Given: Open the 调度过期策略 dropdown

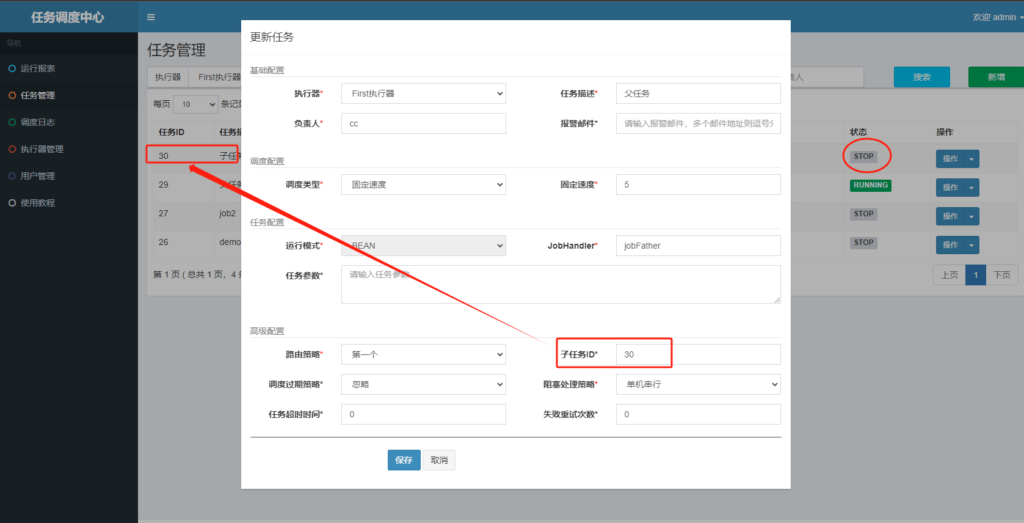Looking at the screenshot, I should click(x=423, y=384).
